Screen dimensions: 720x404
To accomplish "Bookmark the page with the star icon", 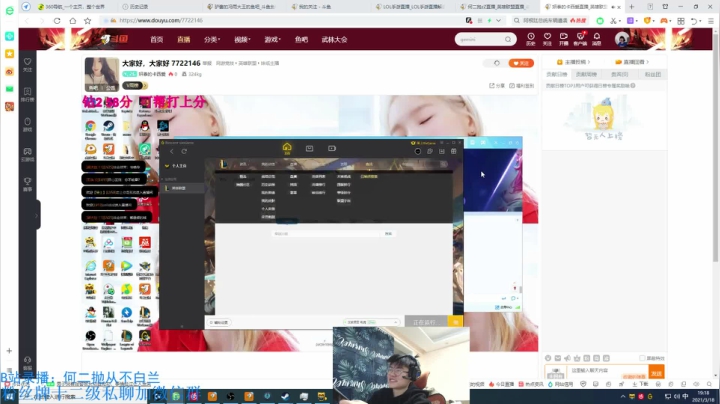I will coord(88,21).
